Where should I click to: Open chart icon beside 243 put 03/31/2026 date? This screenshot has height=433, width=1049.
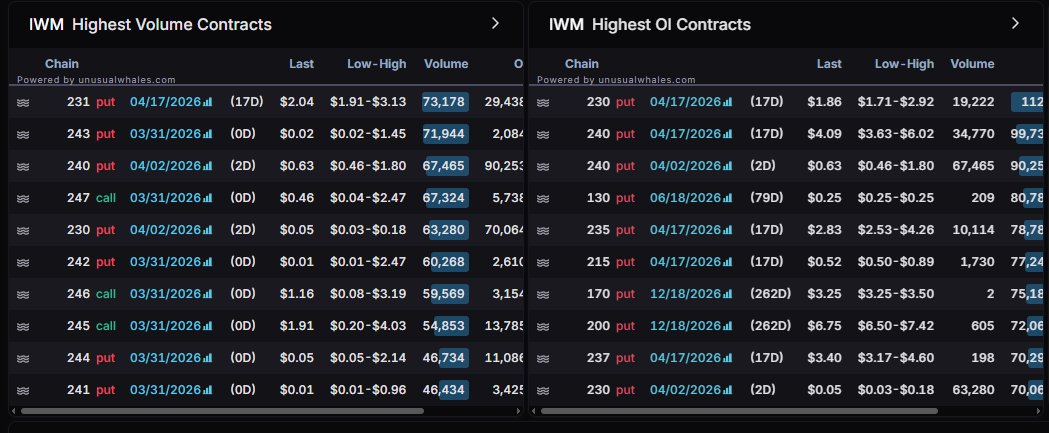click(x=207, y=135)
